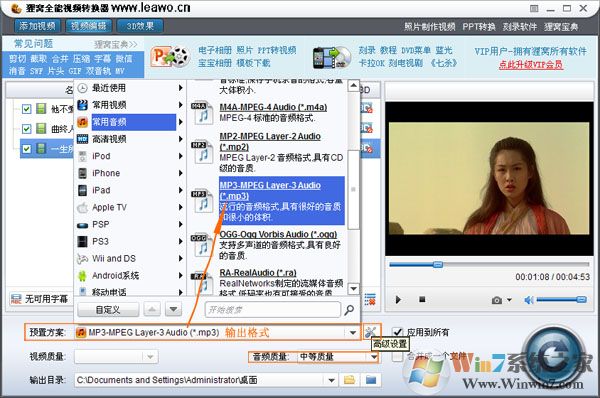The image size is (600, 398).
Task: Expand the iPhone submenu arrow
Action: click(180, 173)
